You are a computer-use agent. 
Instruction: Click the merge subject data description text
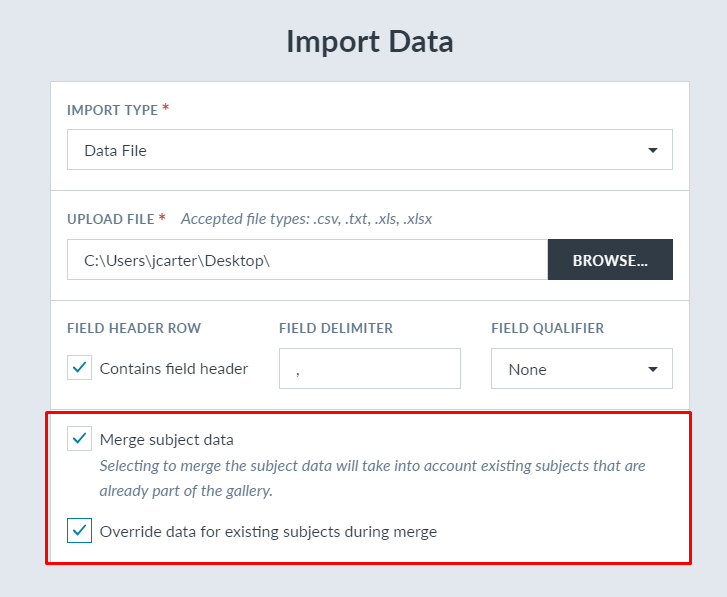[x=372, y=478]
